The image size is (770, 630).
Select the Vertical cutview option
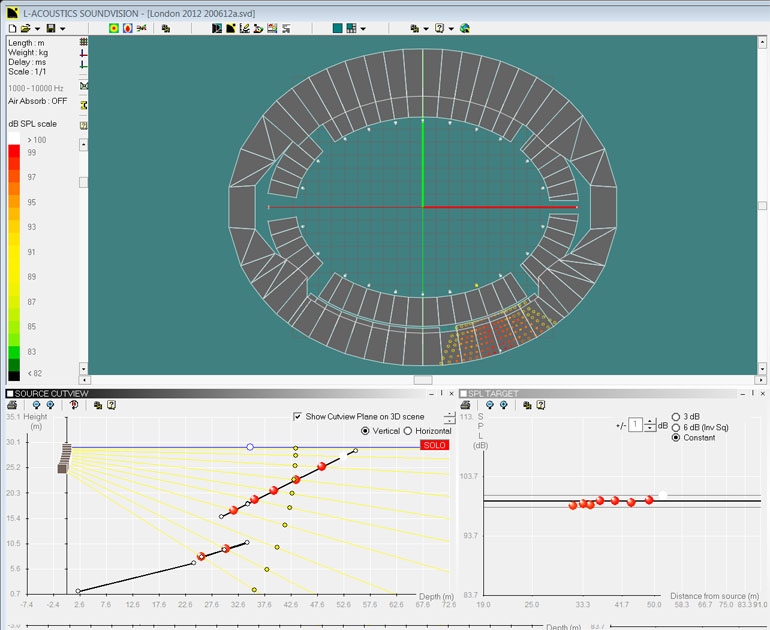pyautogui.click(x=365, y=431)
